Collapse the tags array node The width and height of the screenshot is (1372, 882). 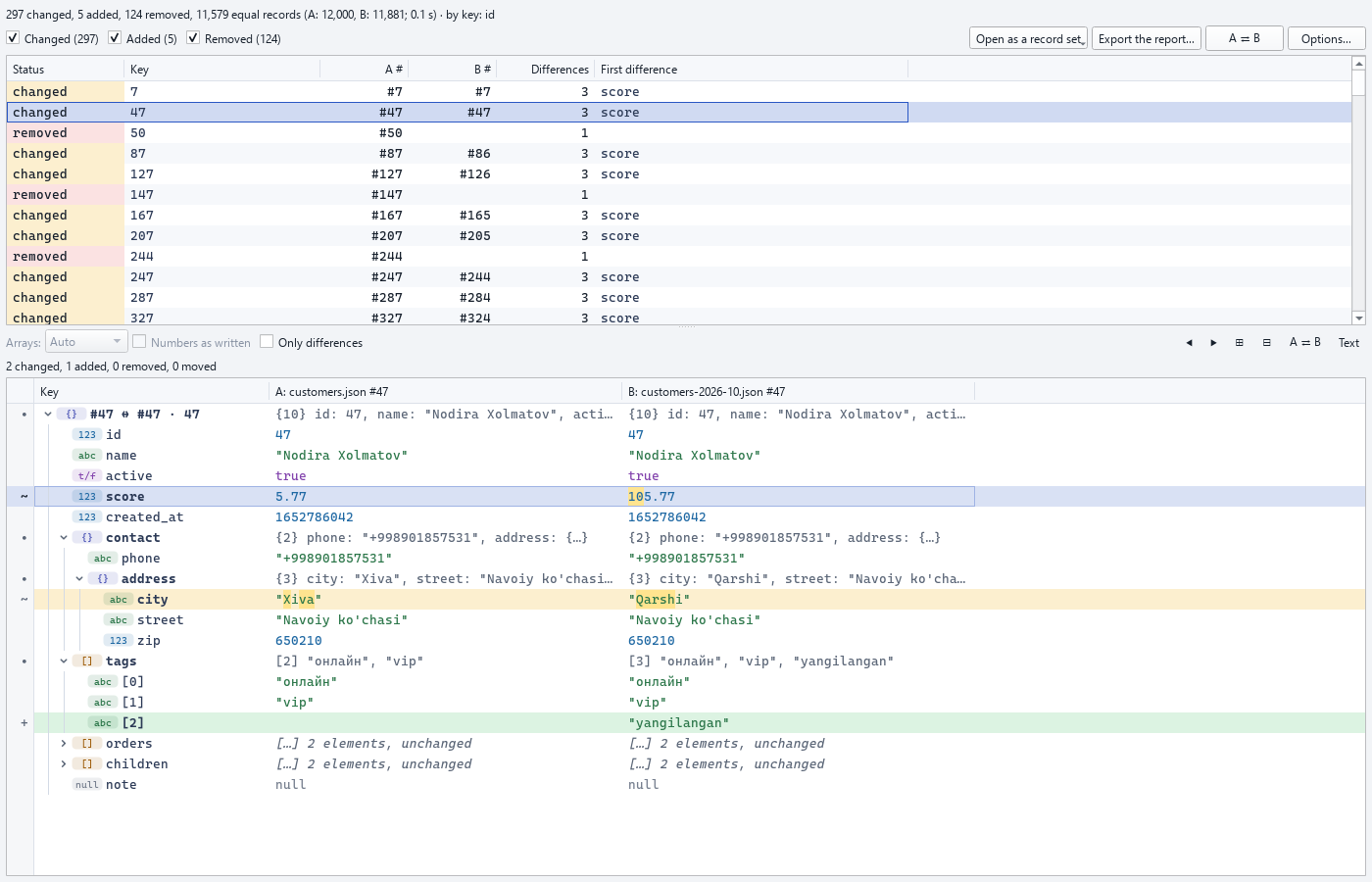point(64,661)
